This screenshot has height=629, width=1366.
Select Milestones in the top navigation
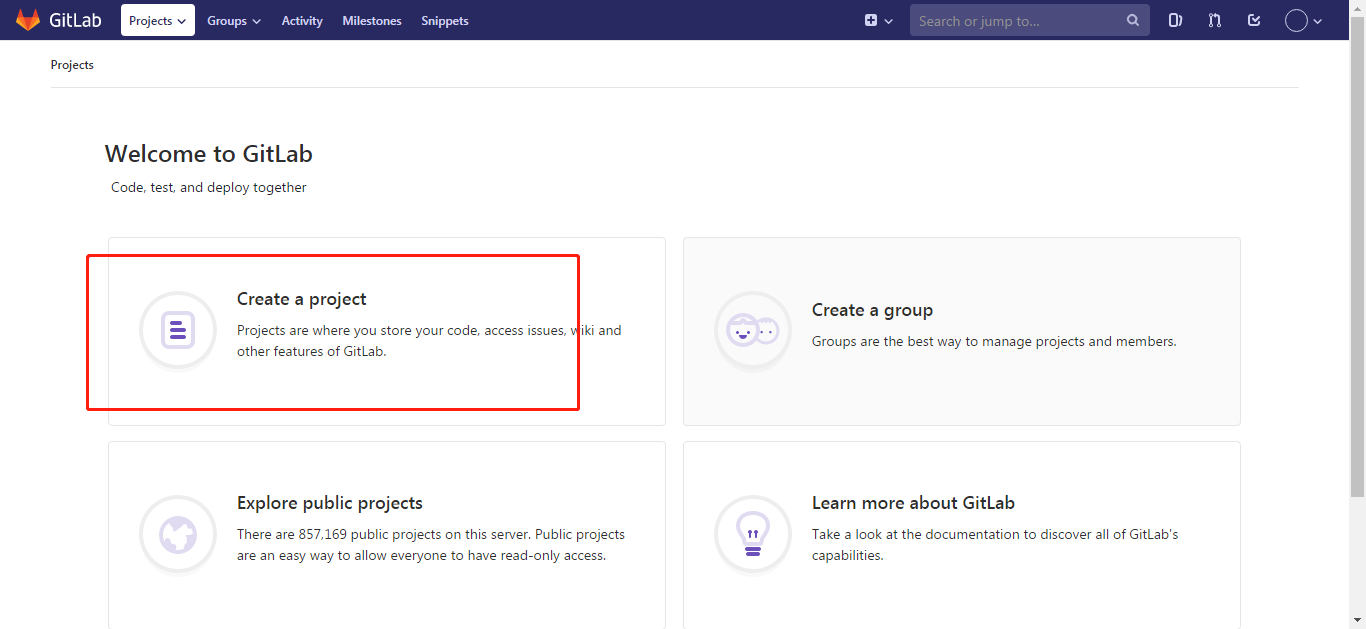tap(371, 20)
